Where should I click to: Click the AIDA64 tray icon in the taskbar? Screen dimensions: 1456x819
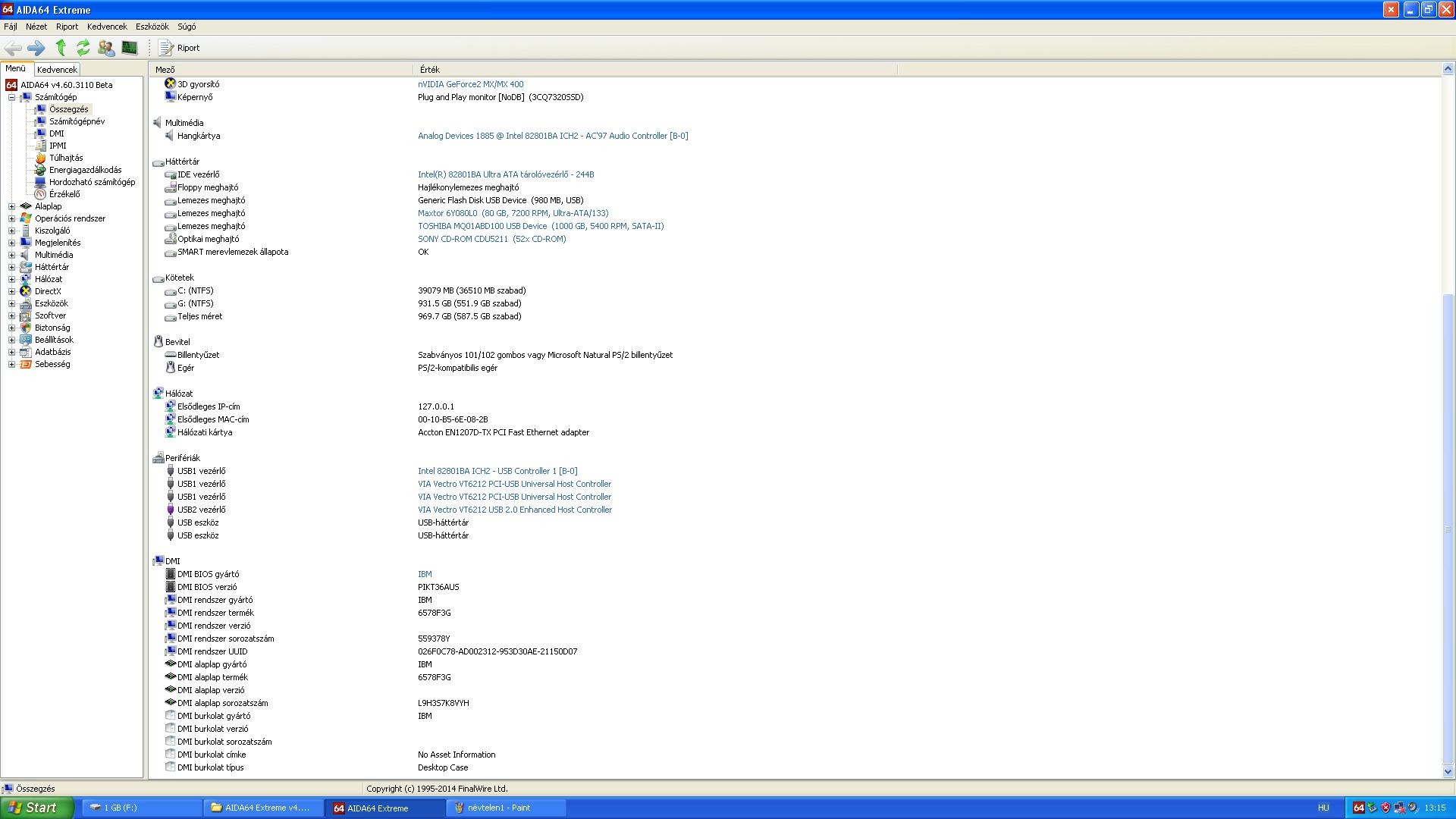click(1359, 808)
